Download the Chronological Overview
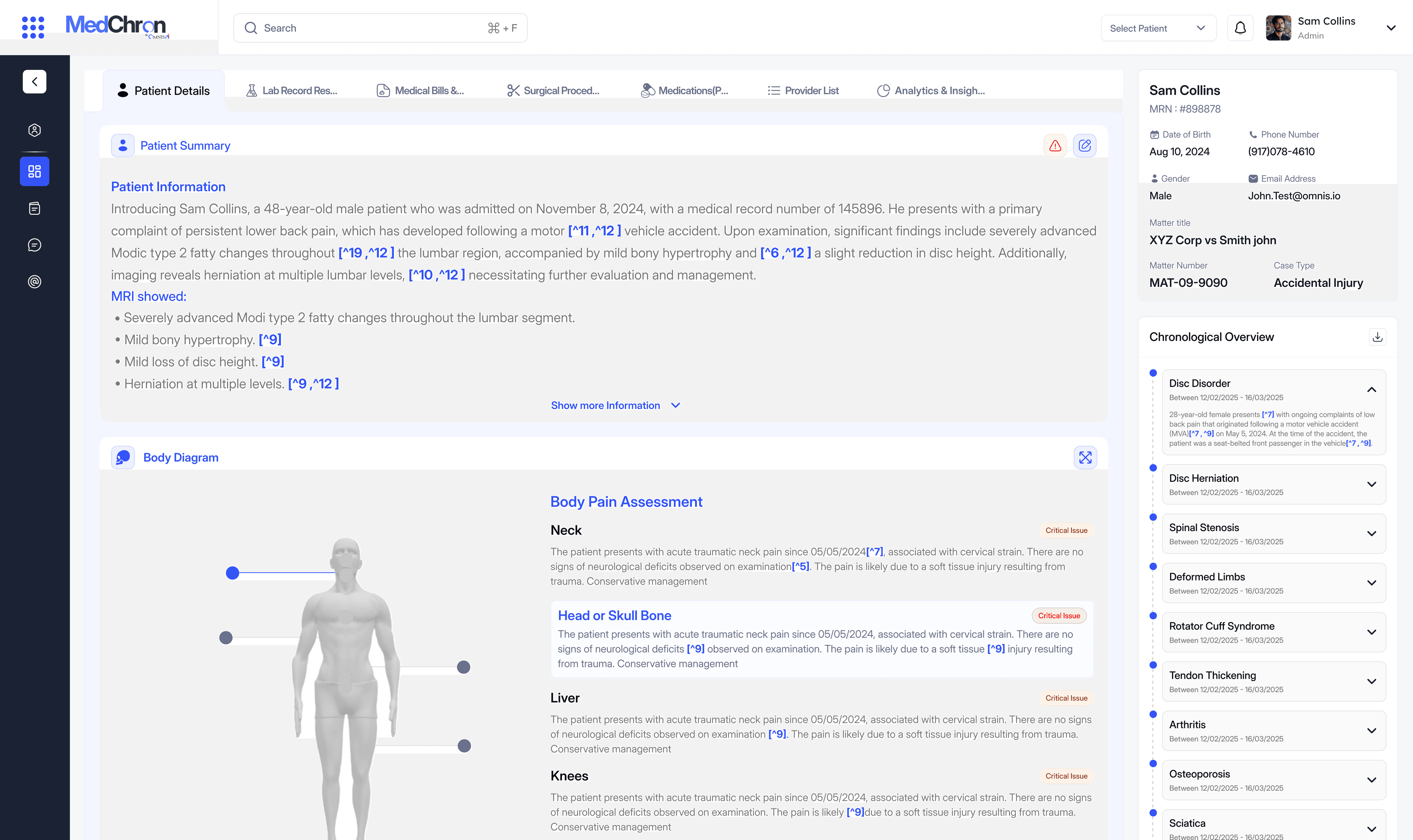 (1377, 337)
